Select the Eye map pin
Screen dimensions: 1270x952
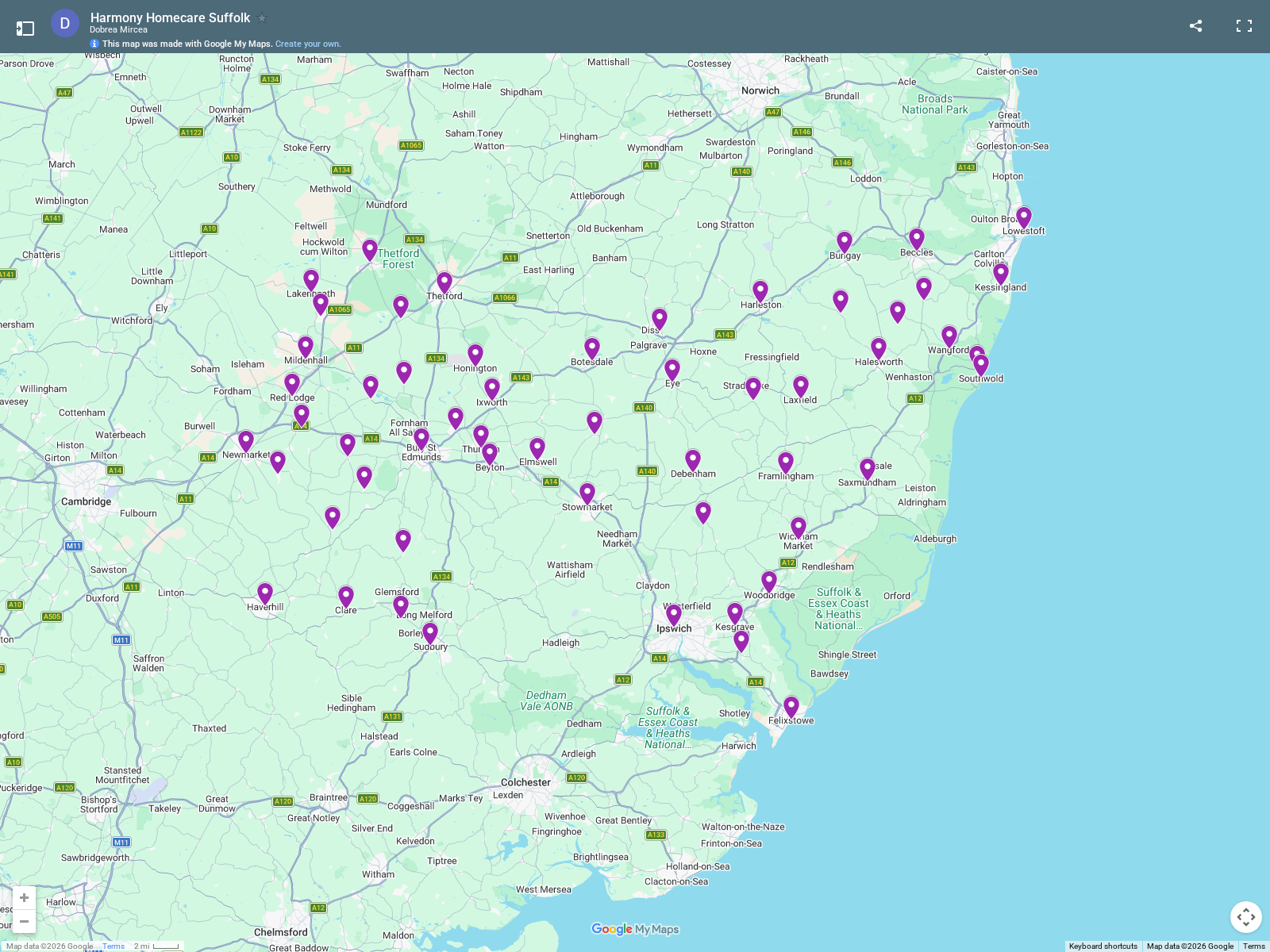(x=672, y=370)
